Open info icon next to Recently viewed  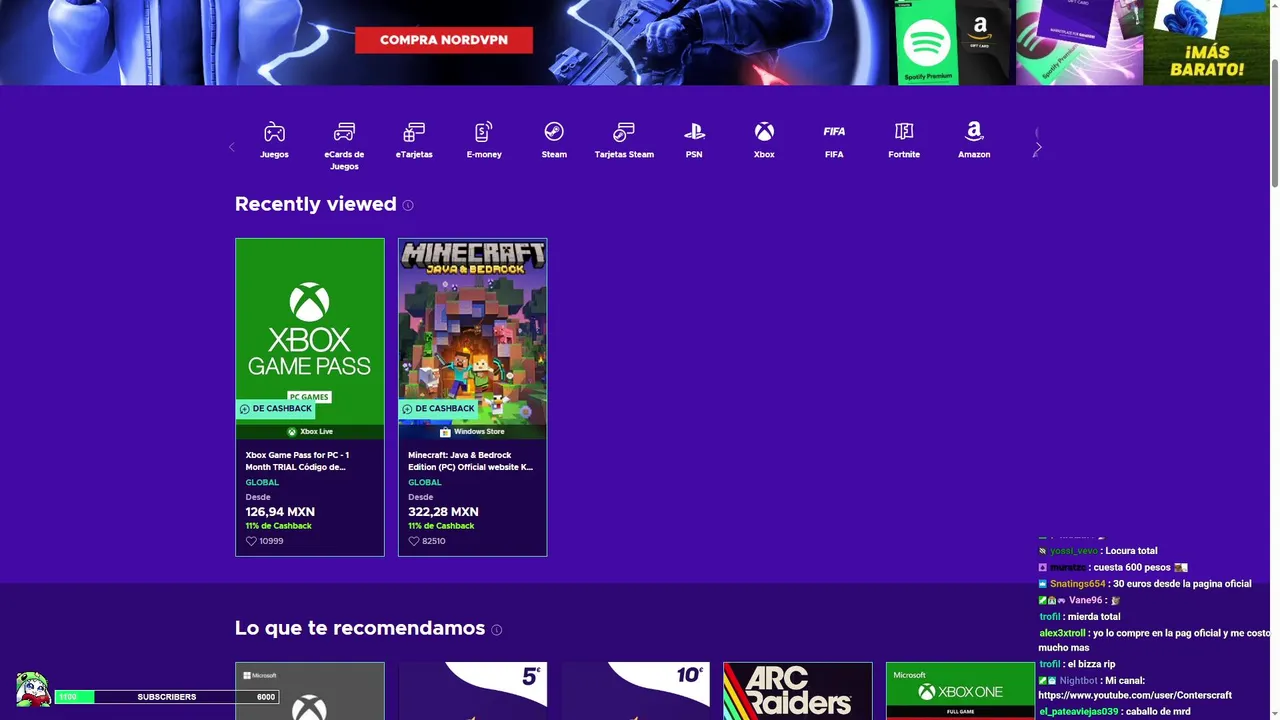(x=408, y=205)
